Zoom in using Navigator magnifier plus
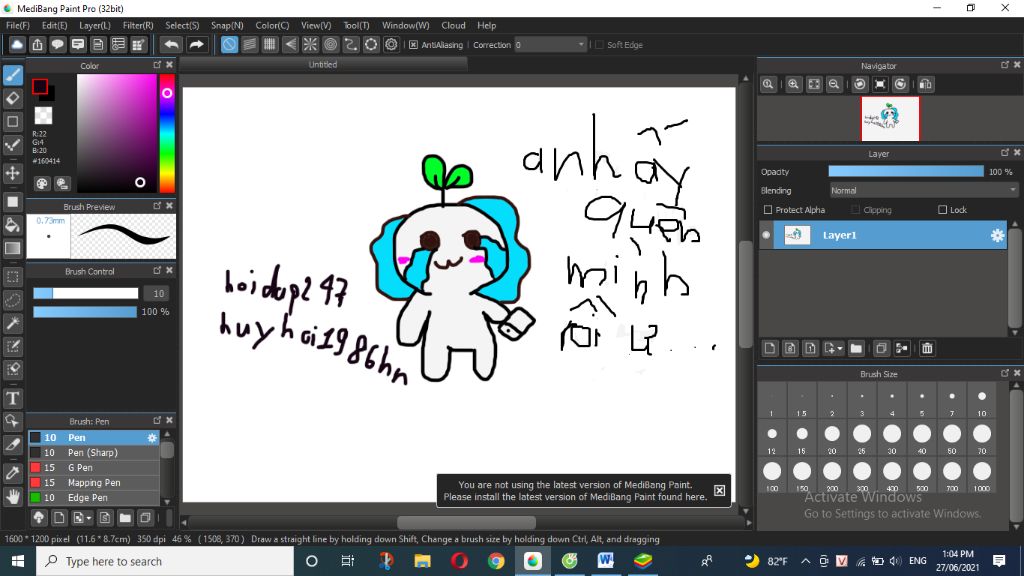This screenshot has width=1024, height=576. click(793, 84)
